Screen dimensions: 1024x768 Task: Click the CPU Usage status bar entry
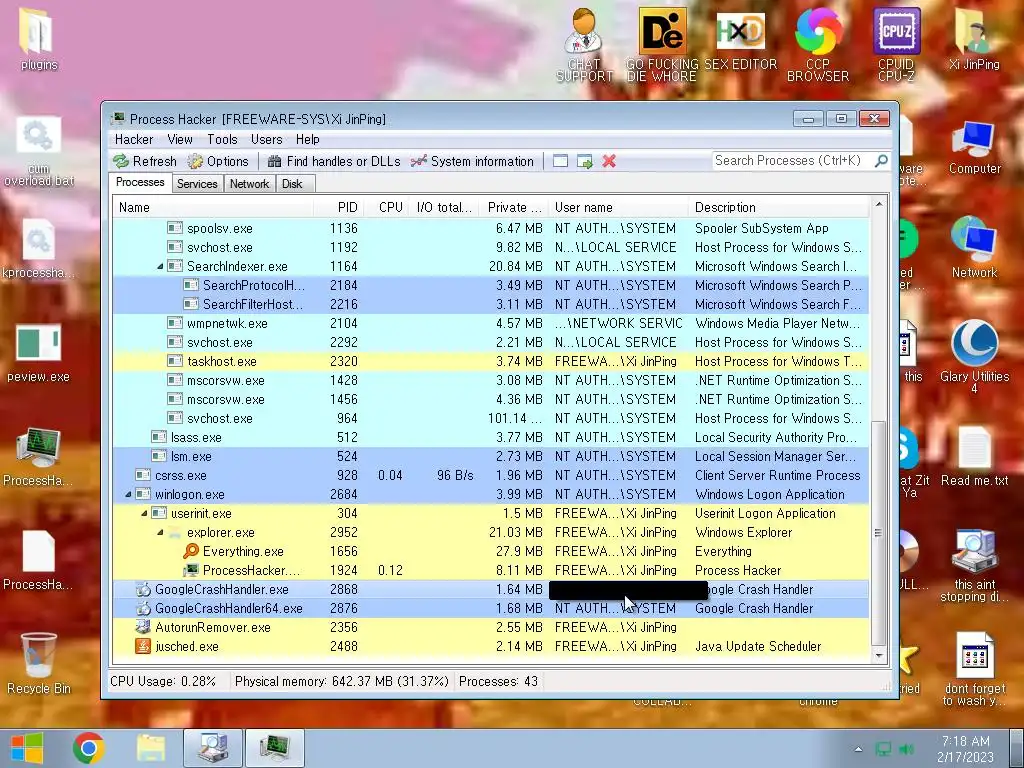[x=163, y=682]
